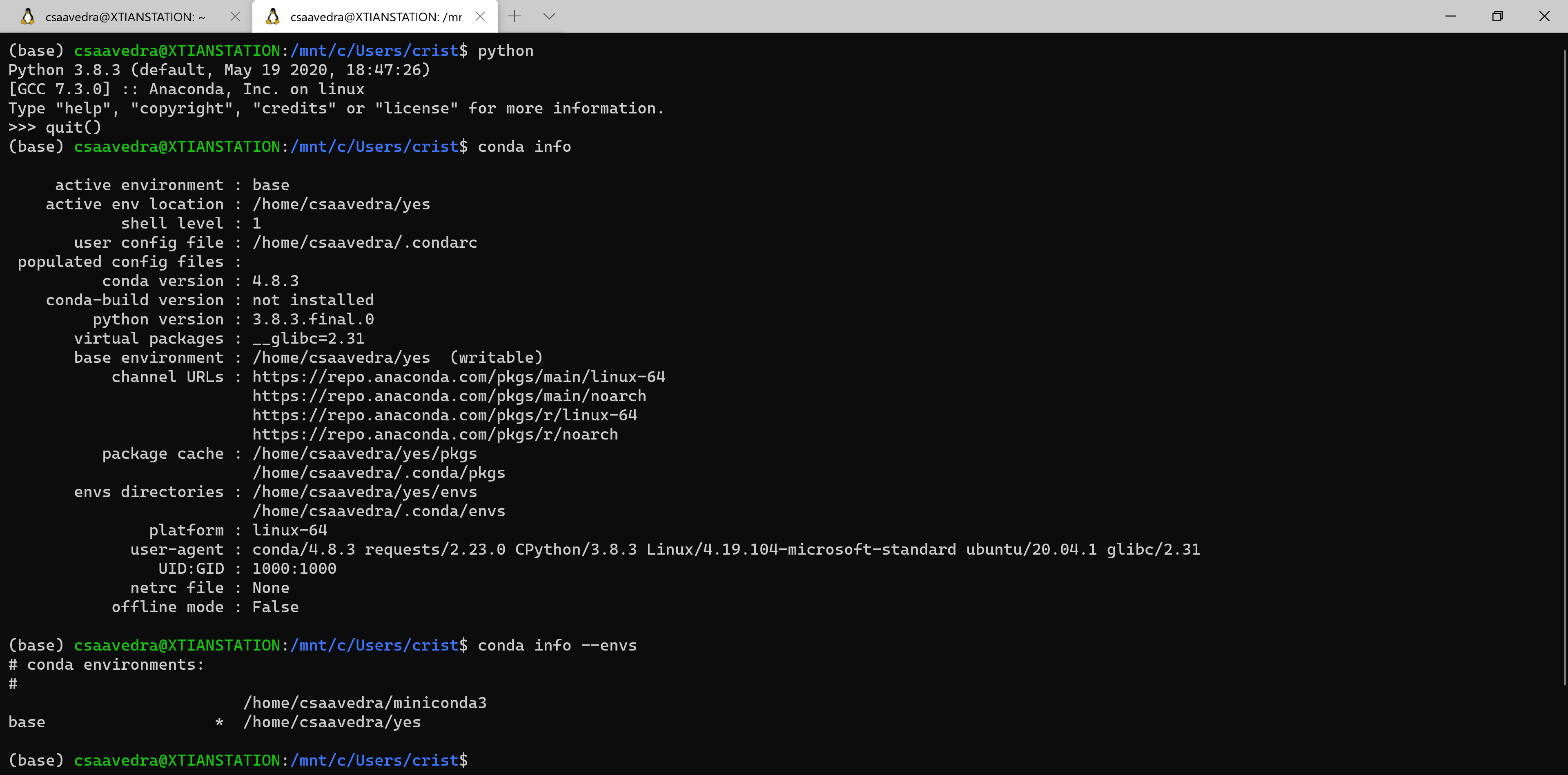Click the penguin icon on the active tab

(x=272, y=16)
